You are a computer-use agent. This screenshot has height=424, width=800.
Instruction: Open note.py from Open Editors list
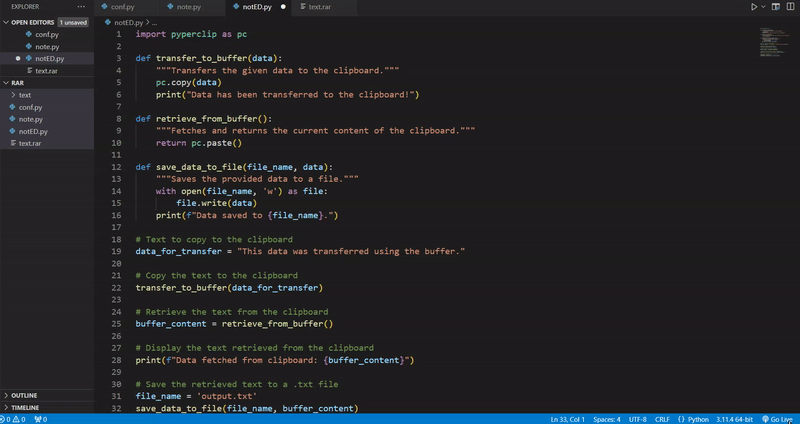(x=46, y=47)
